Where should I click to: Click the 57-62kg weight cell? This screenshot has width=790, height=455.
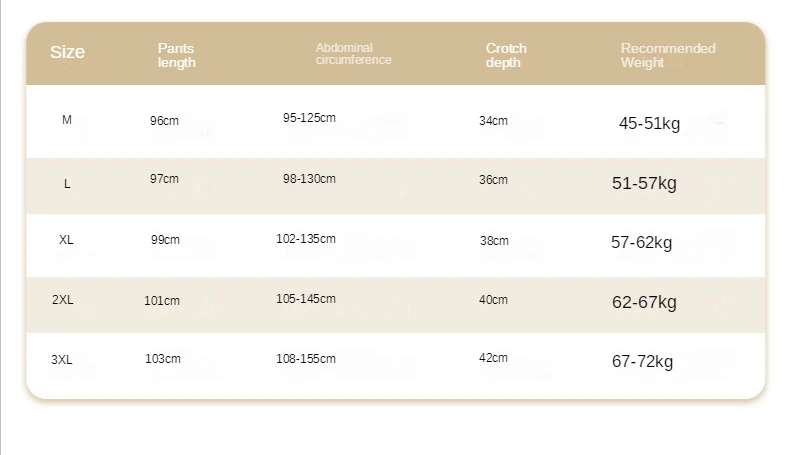click(x=641, y=242)
